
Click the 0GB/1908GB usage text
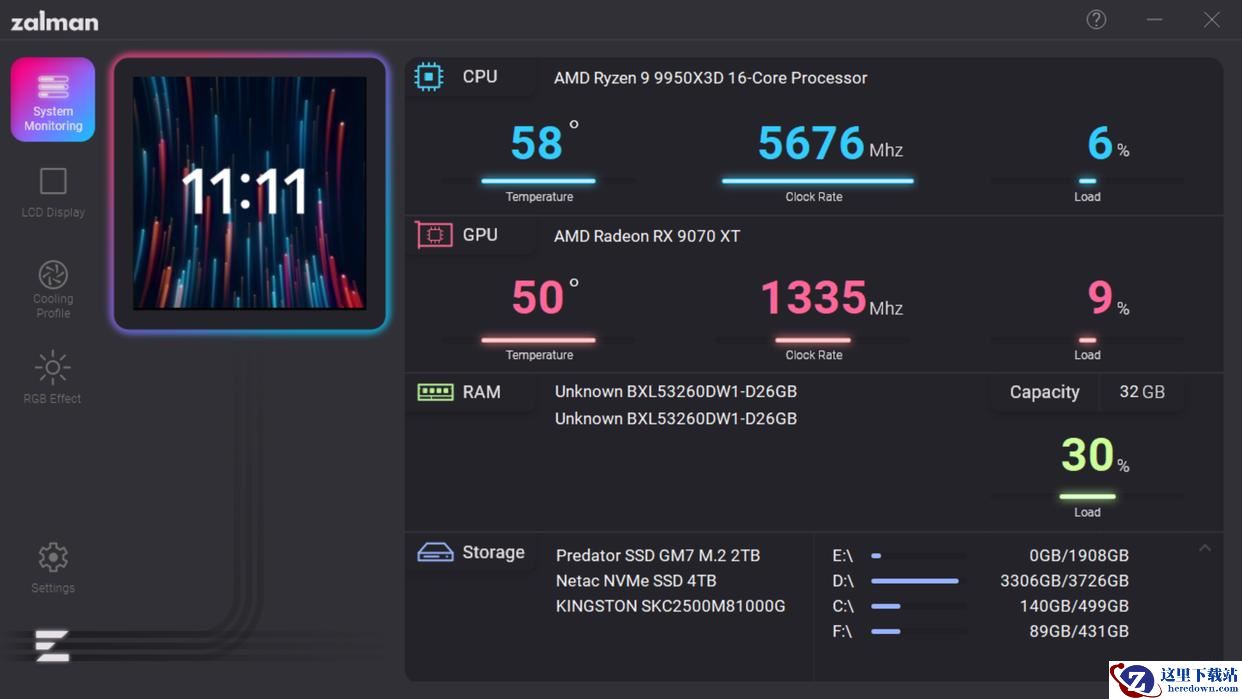(x=1079, y=555)
